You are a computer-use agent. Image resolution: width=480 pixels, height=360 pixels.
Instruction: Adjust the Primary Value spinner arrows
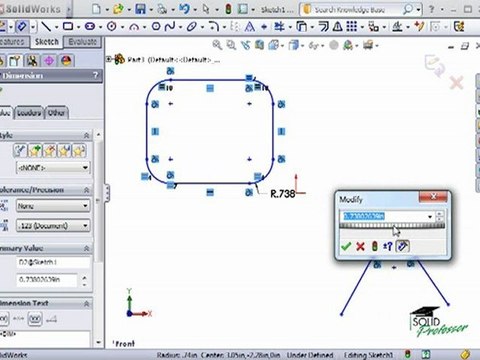(x=84, y=280)
